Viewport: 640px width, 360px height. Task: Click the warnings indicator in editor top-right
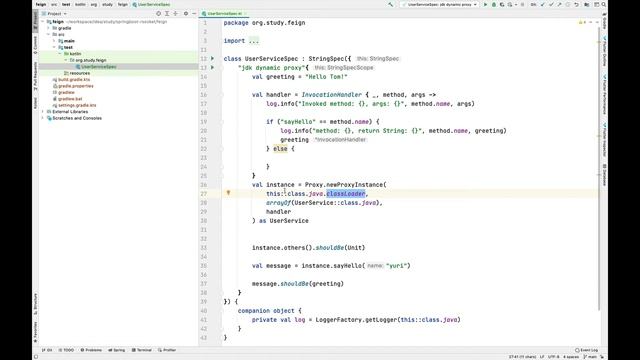click(x=582, y=22)
